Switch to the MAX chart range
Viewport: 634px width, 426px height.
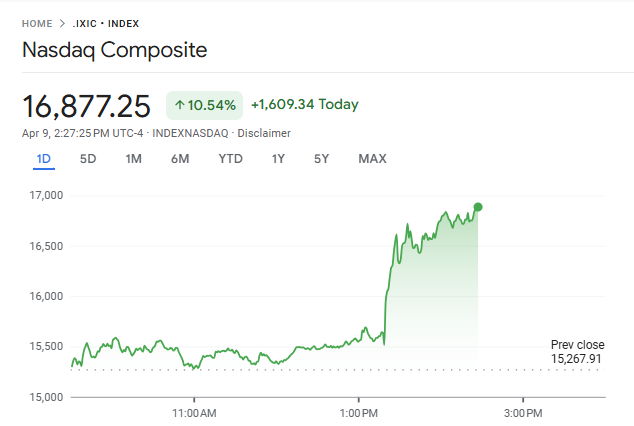[x=372, y=159]
